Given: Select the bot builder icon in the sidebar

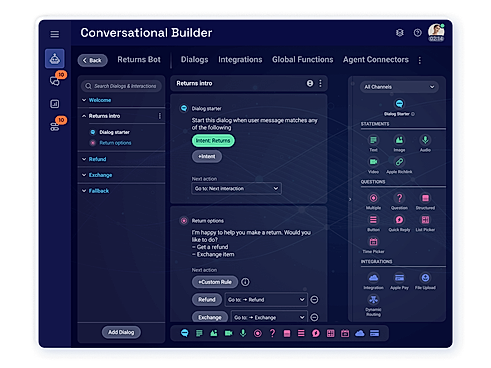Looking at the screenshot, I should [55, 59].
